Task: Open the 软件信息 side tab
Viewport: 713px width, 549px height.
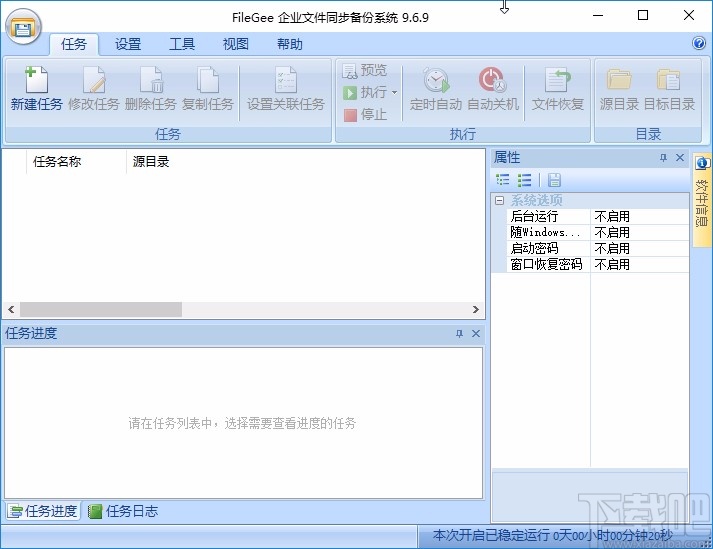Action: [702, 200]
